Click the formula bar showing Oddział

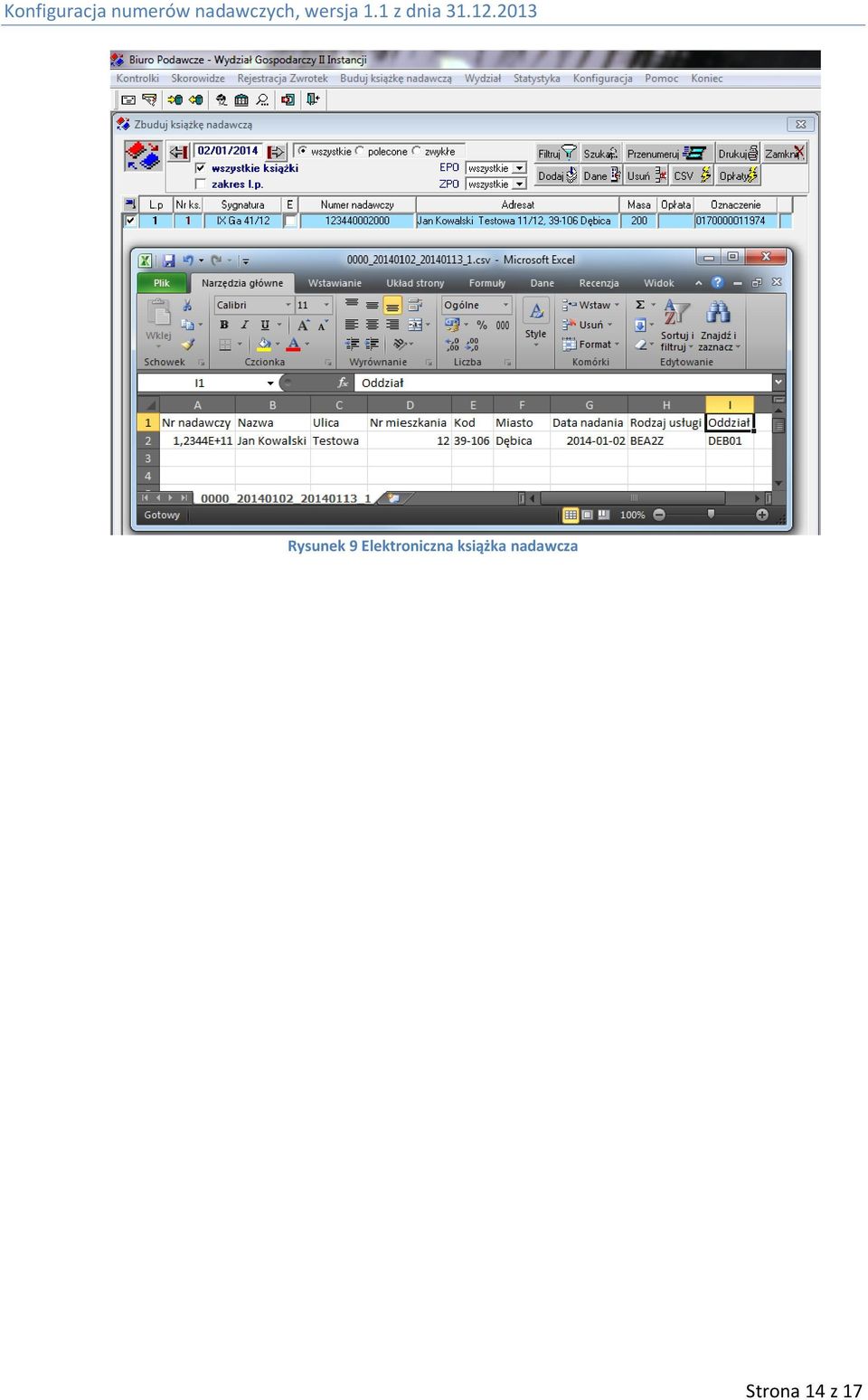click(x=563, y=383)
